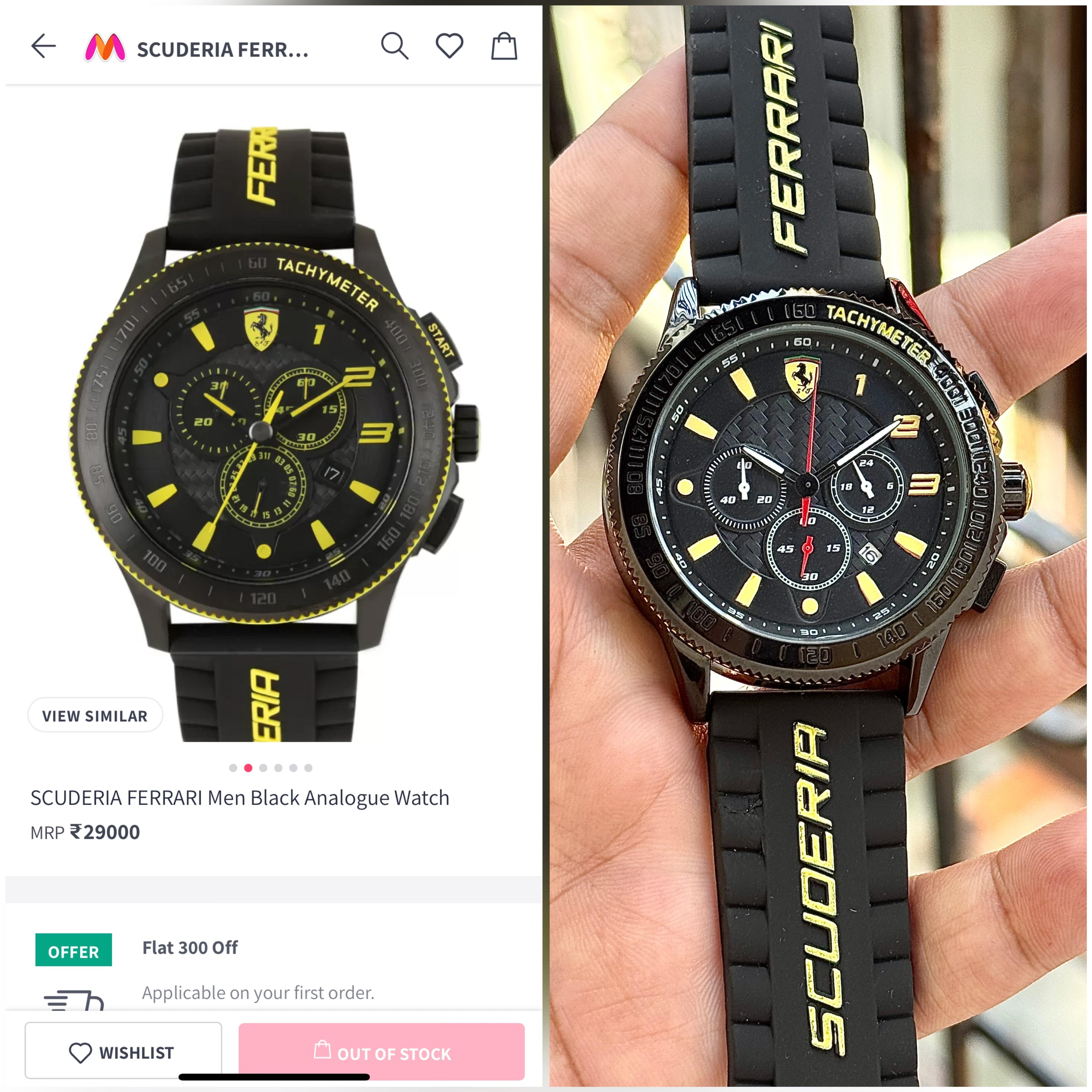Screen dimensions: 1092x1092
Task: Open wishlist heart icon in header
Action: (449, 46)
